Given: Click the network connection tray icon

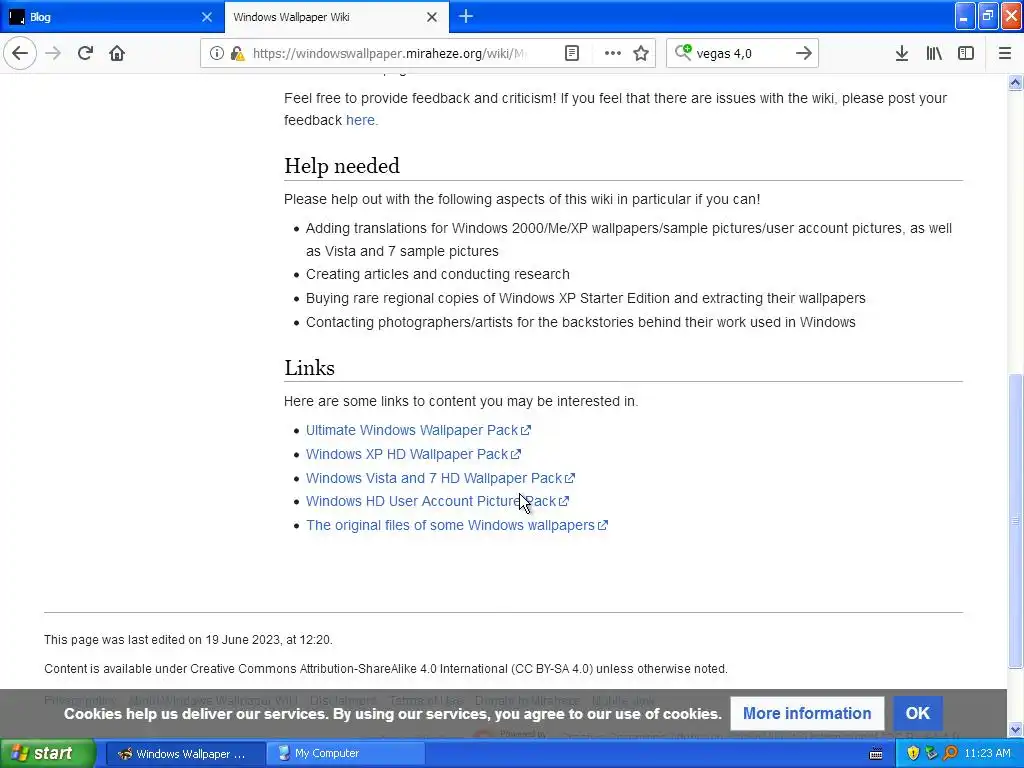Looking at the screenshot, I should coord(931,754).
